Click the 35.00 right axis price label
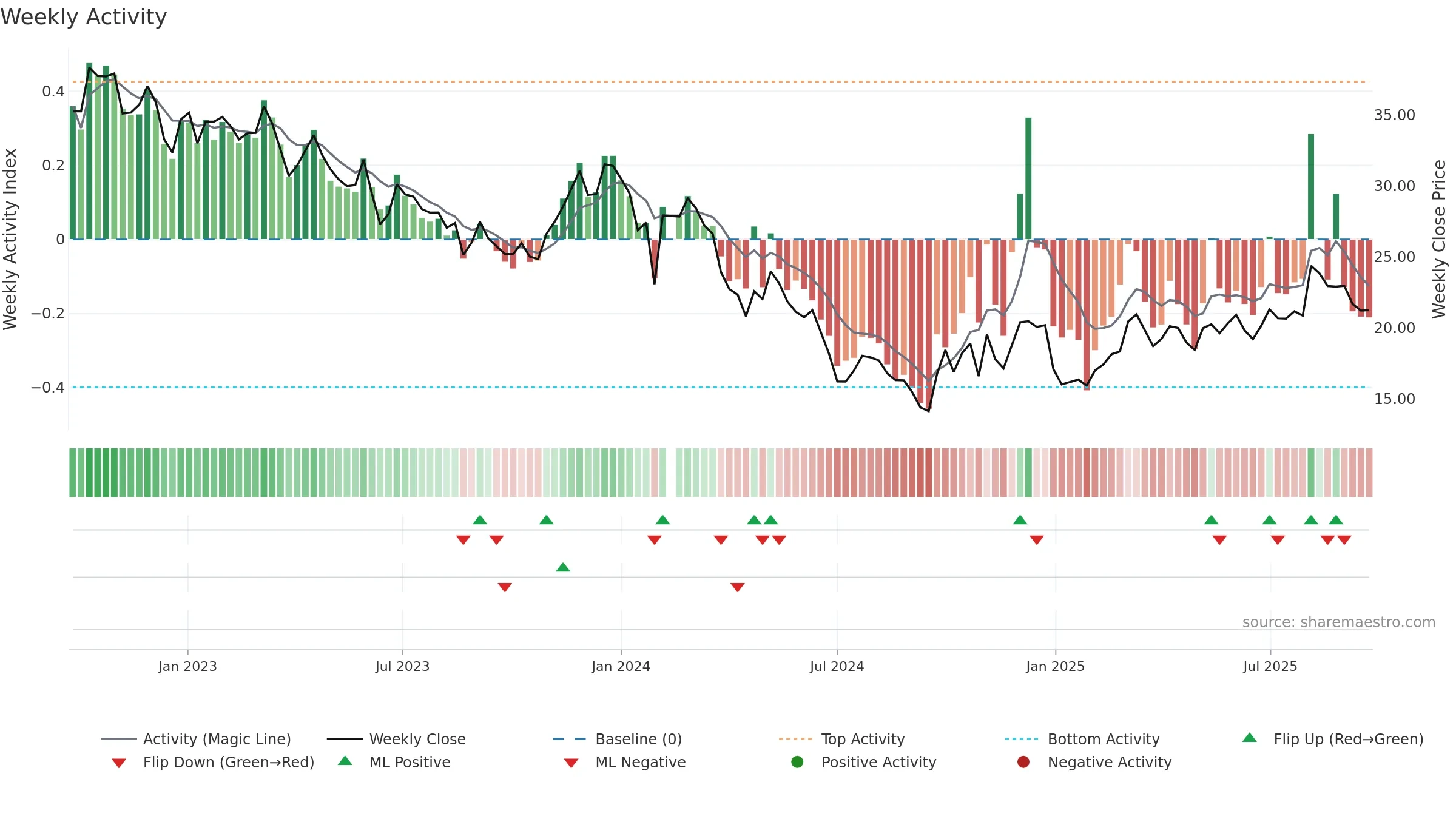 pos(1395,115)
